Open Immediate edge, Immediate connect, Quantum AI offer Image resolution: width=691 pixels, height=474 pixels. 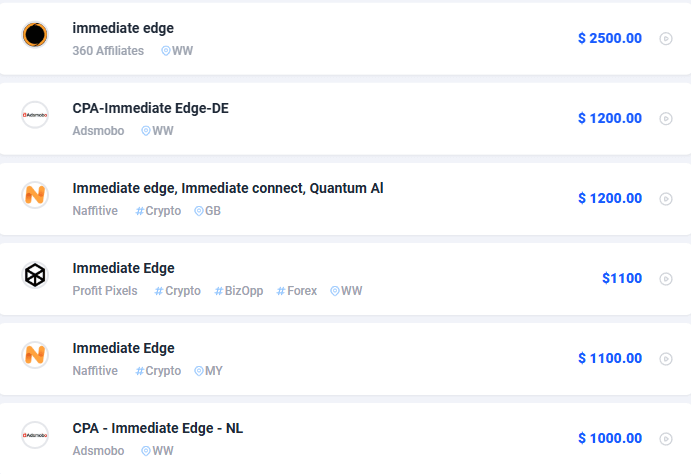(x=228, y=189)
